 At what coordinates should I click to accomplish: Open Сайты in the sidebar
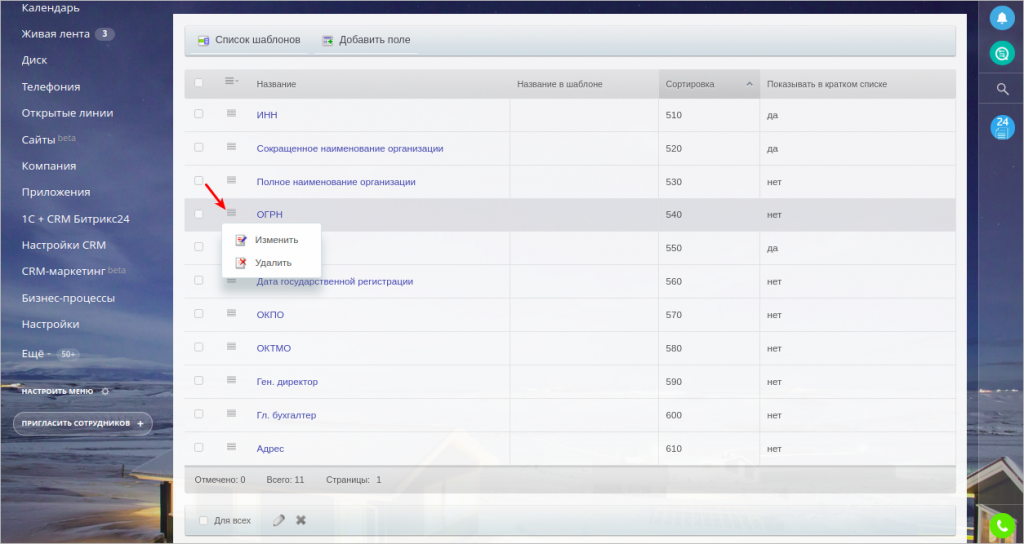(39, 140)
